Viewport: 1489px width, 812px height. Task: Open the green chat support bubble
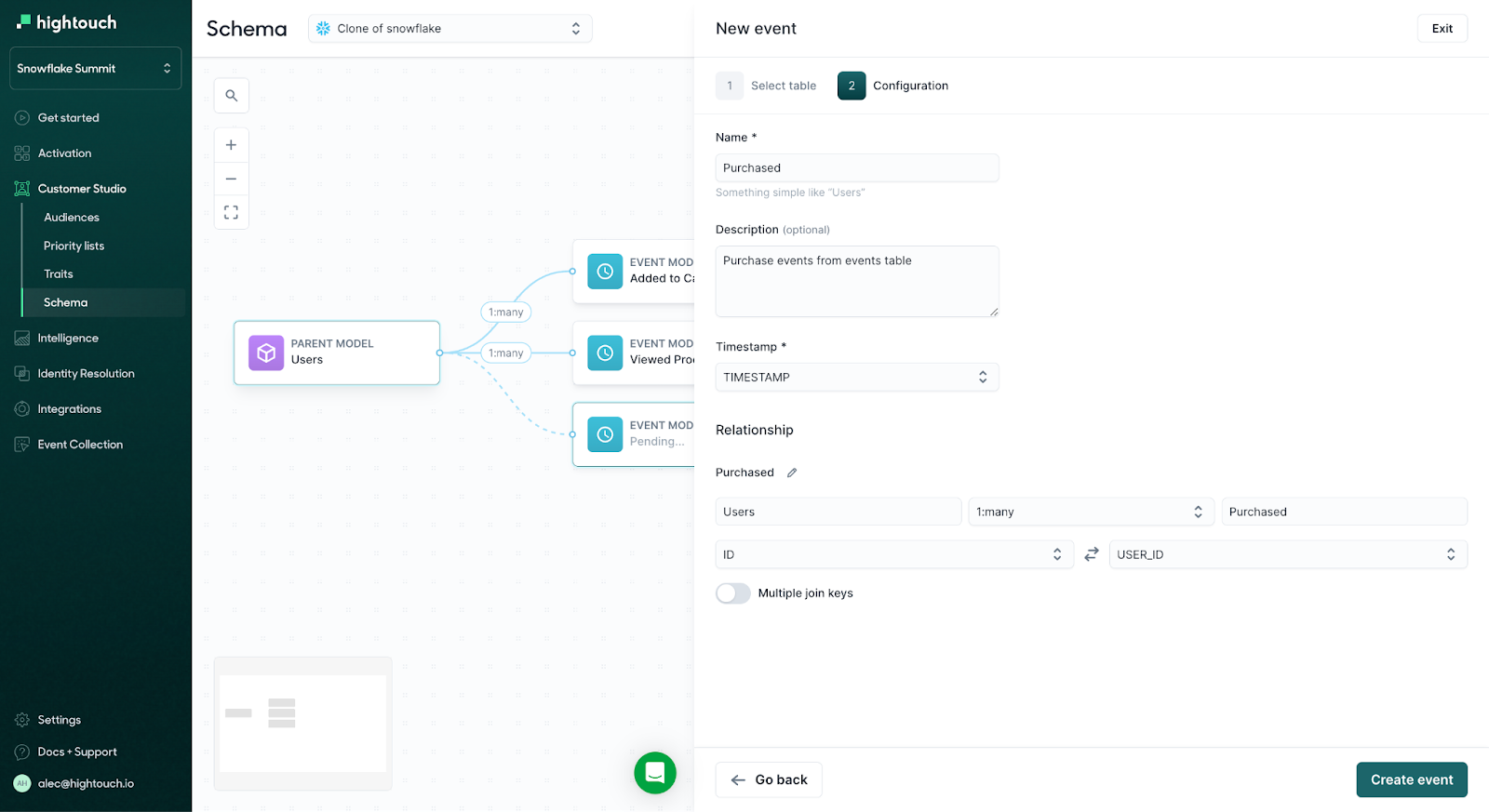pyautogui.click(x=655, y=773)
